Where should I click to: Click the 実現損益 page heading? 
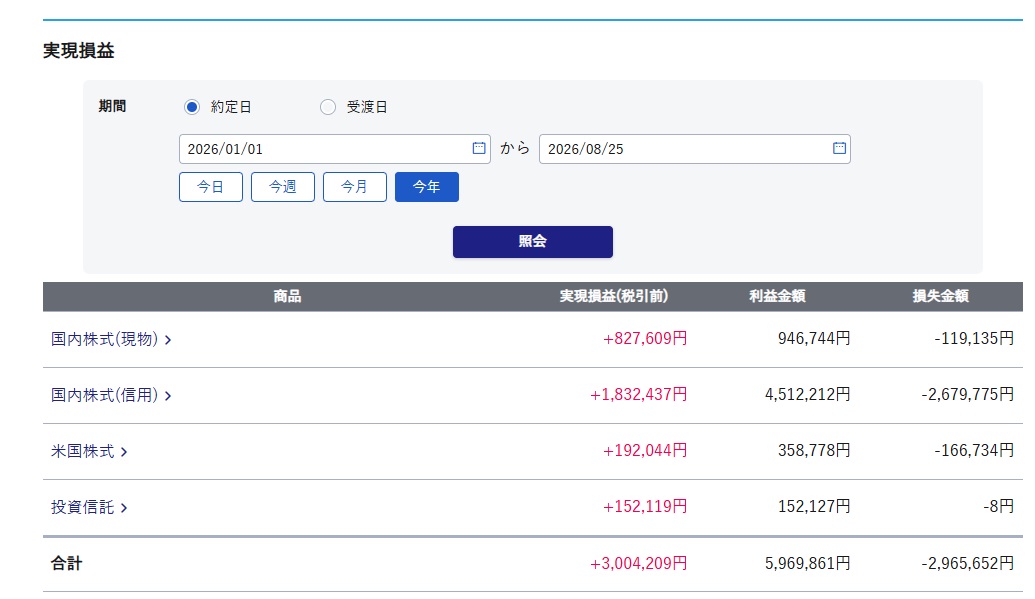79,51
